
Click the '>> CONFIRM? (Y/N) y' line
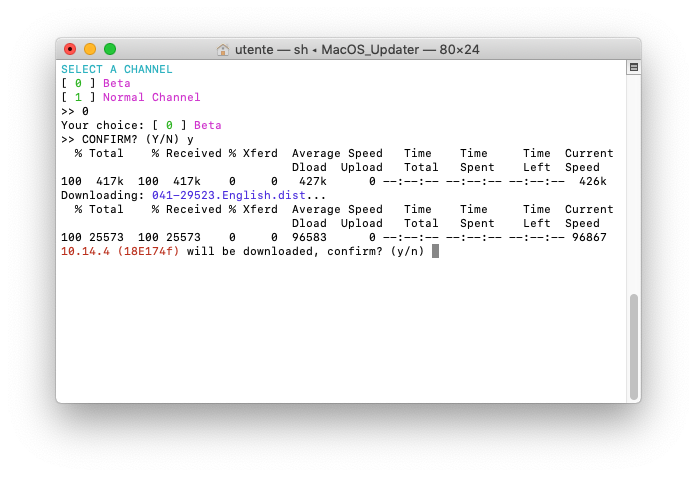click(x=127, y=139)
